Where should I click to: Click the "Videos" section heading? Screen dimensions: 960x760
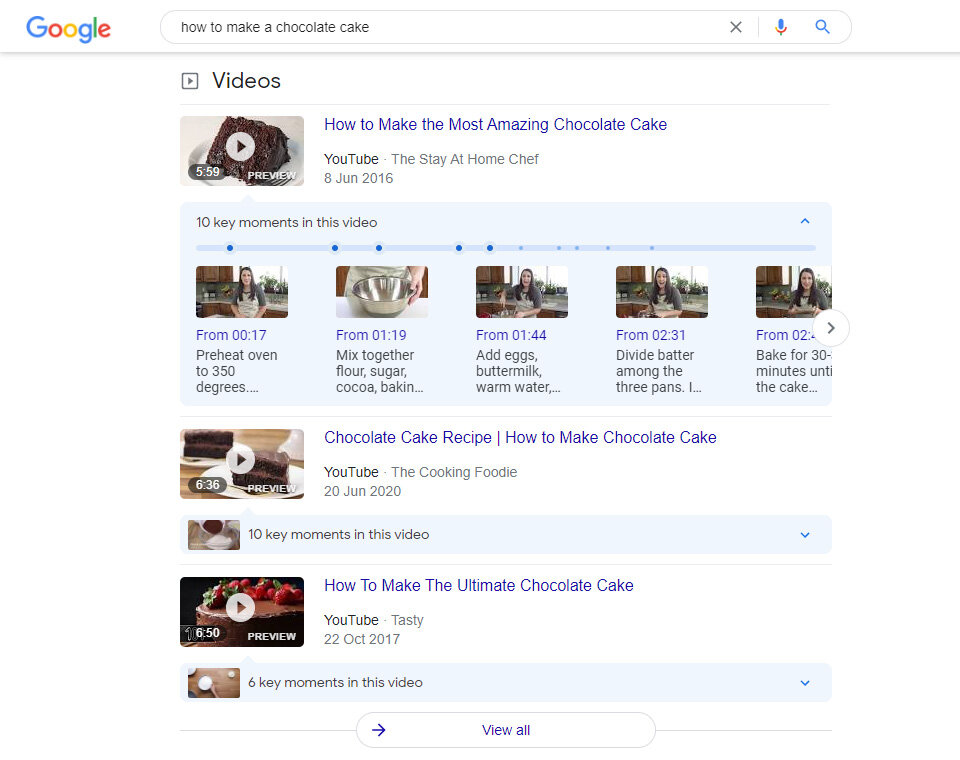point(246,81)
